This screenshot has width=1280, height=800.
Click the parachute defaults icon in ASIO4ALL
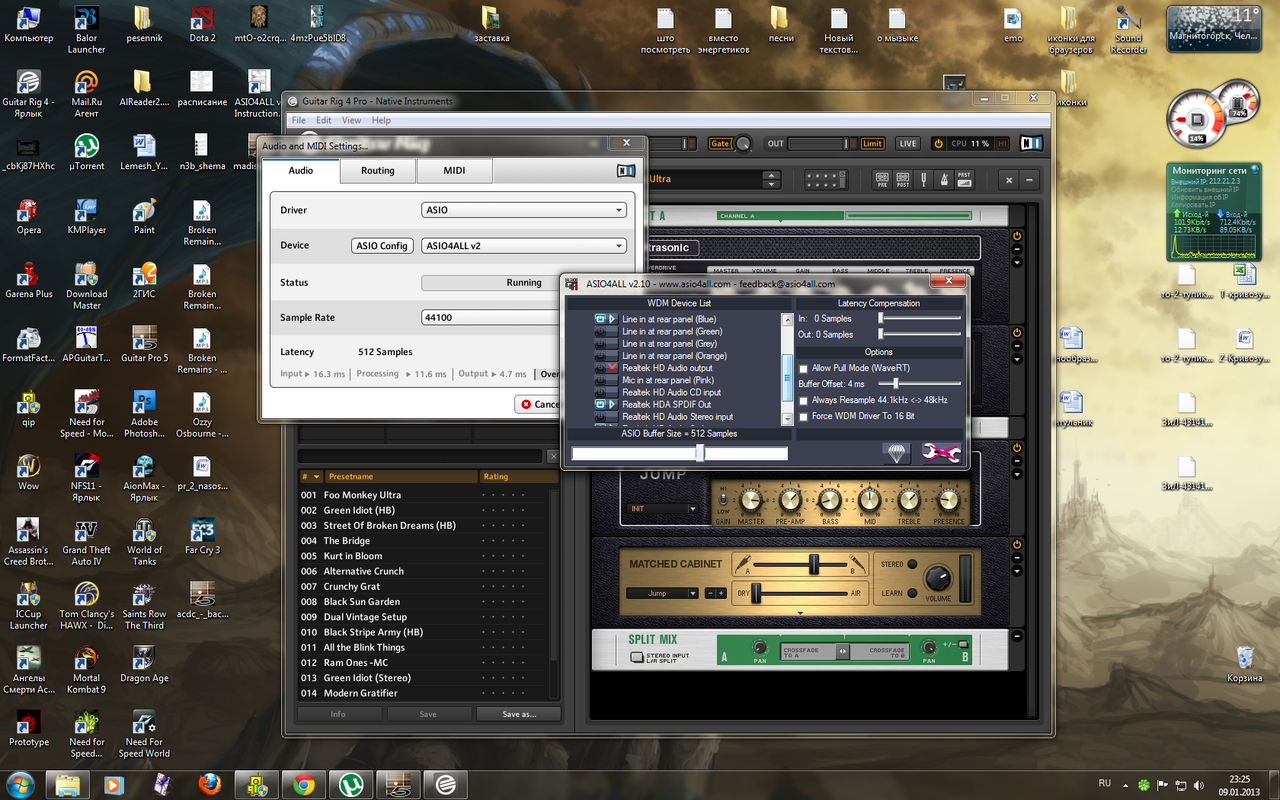tap(897, 453)
